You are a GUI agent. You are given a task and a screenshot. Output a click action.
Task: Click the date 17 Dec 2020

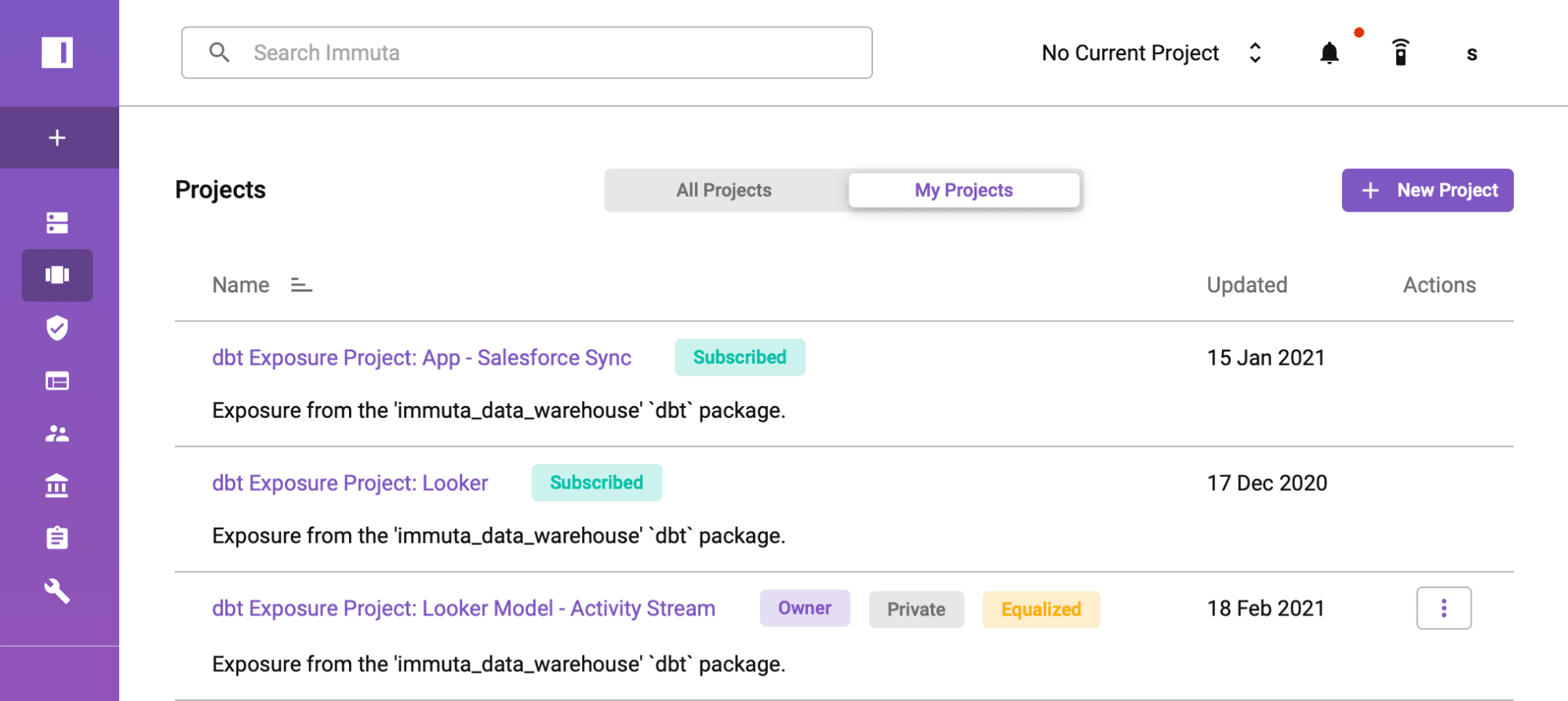[x=1267, y=483]
